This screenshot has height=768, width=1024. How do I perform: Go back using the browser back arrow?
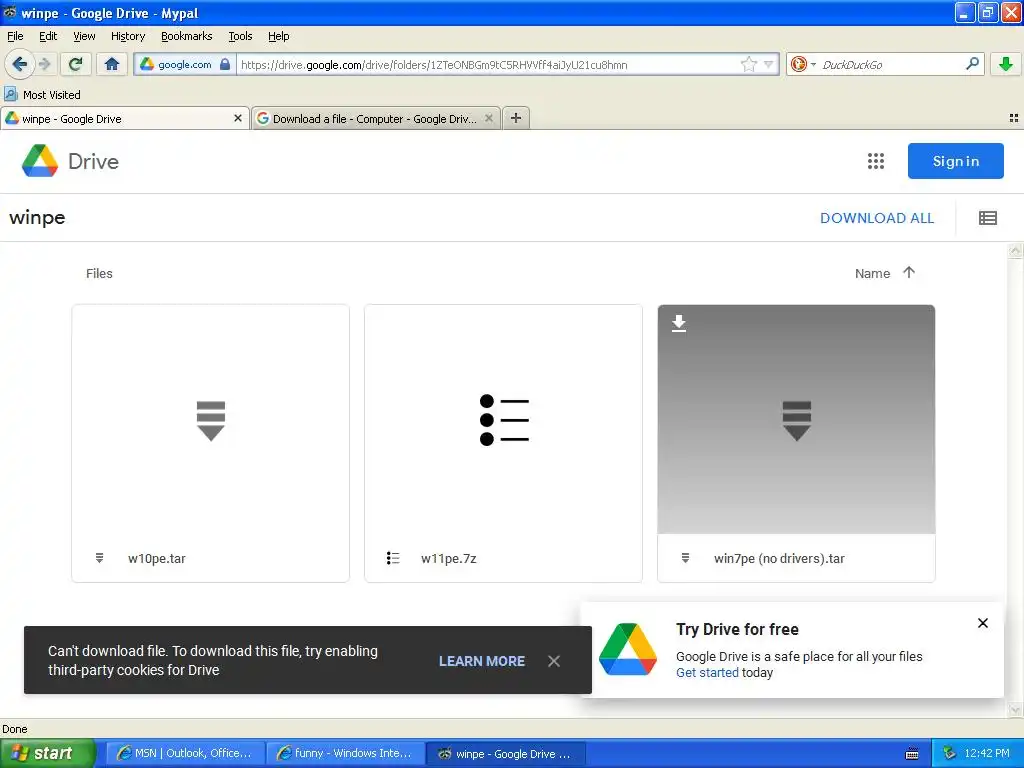pos(19,64)
